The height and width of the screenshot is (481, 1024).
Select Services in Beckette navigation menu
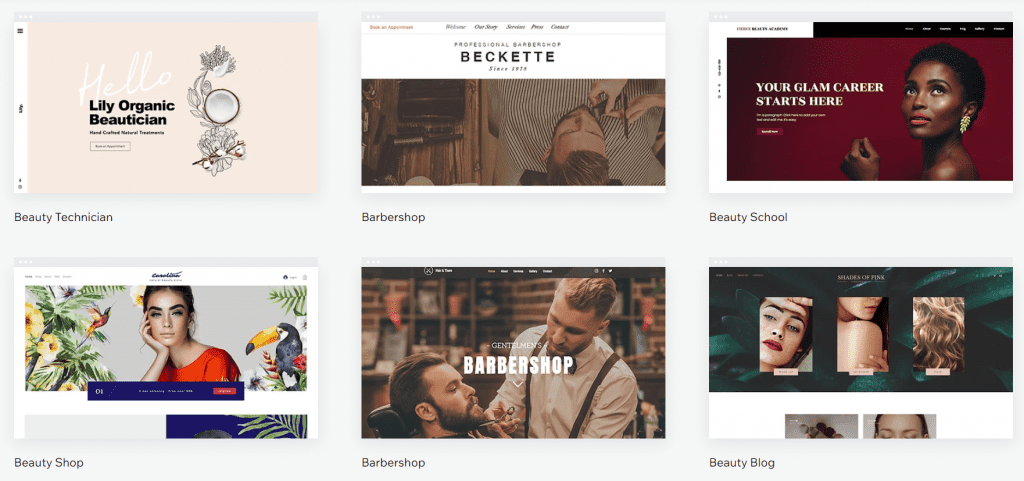(x=516, y=27)
